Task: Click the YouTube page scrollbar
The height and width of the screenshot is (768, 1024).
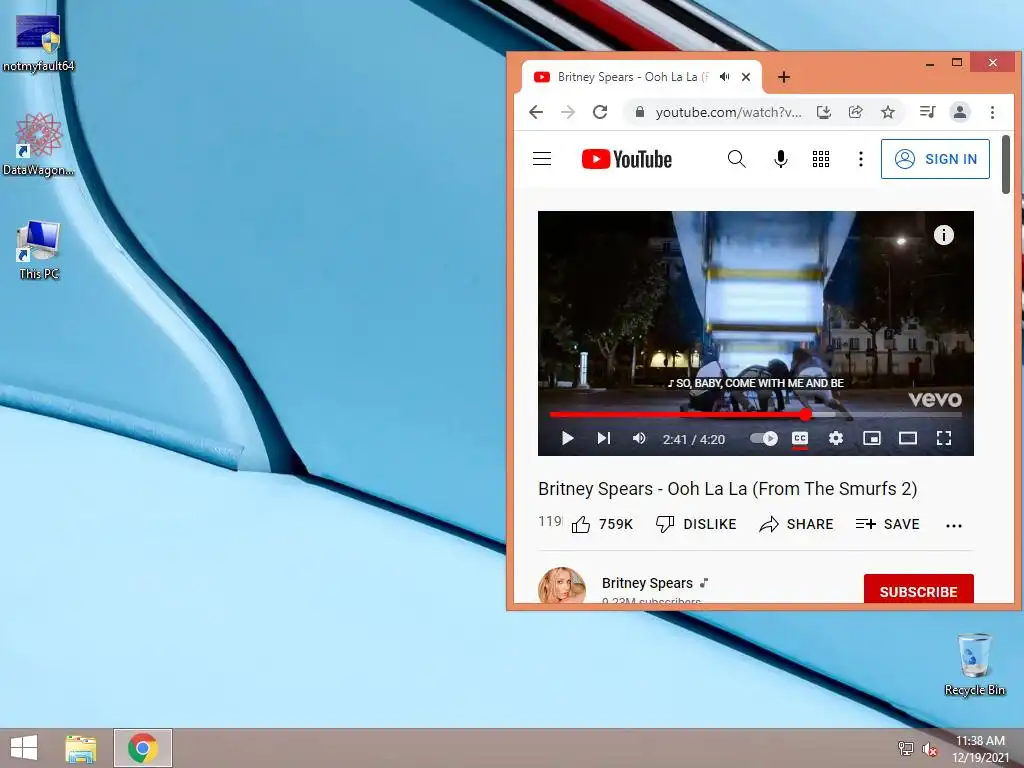Action: (x=1006, y=165)
